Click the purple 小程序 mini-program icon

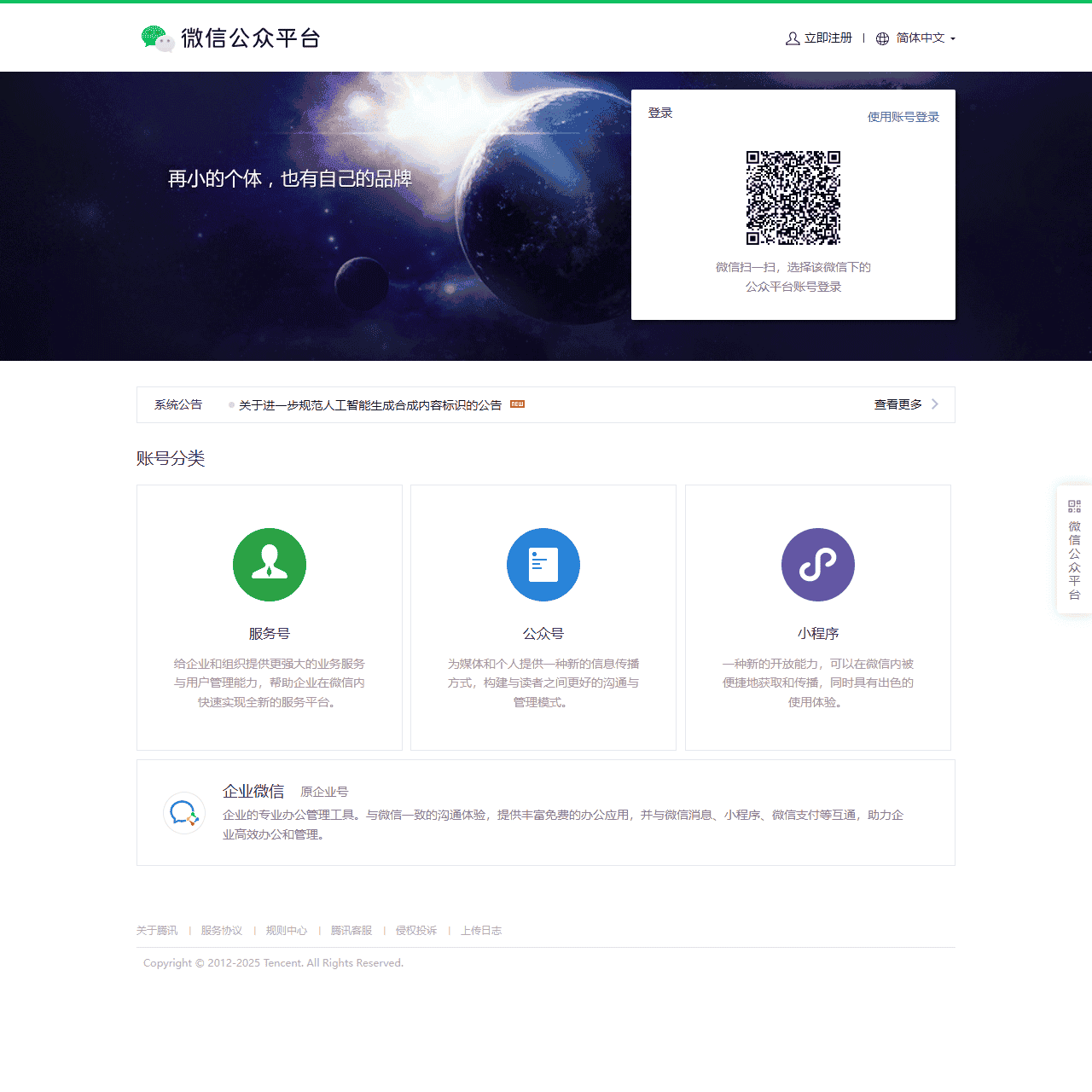pyautogui.click(x=817, y=564)
